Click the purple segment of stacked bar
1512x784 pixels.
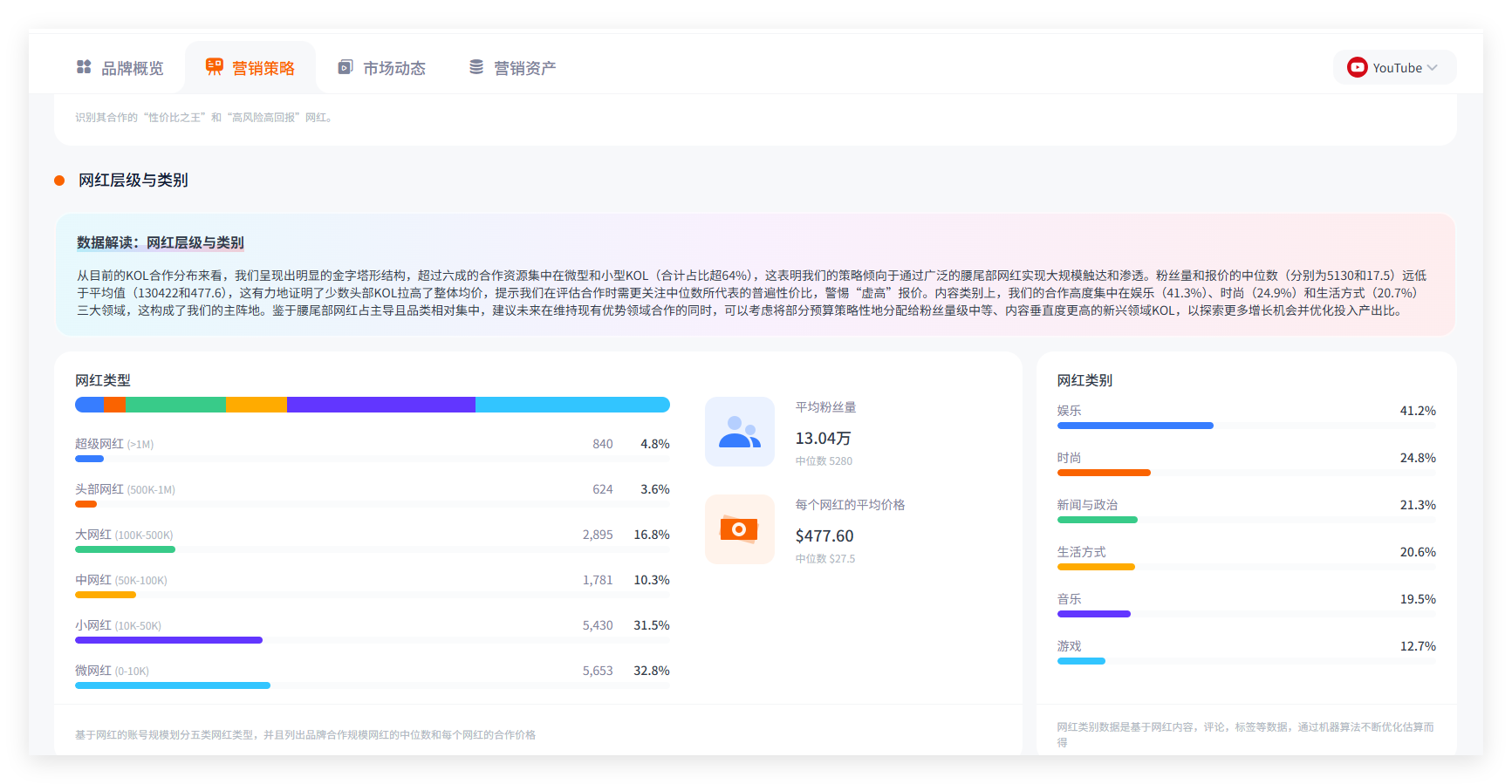coord(380,405)
